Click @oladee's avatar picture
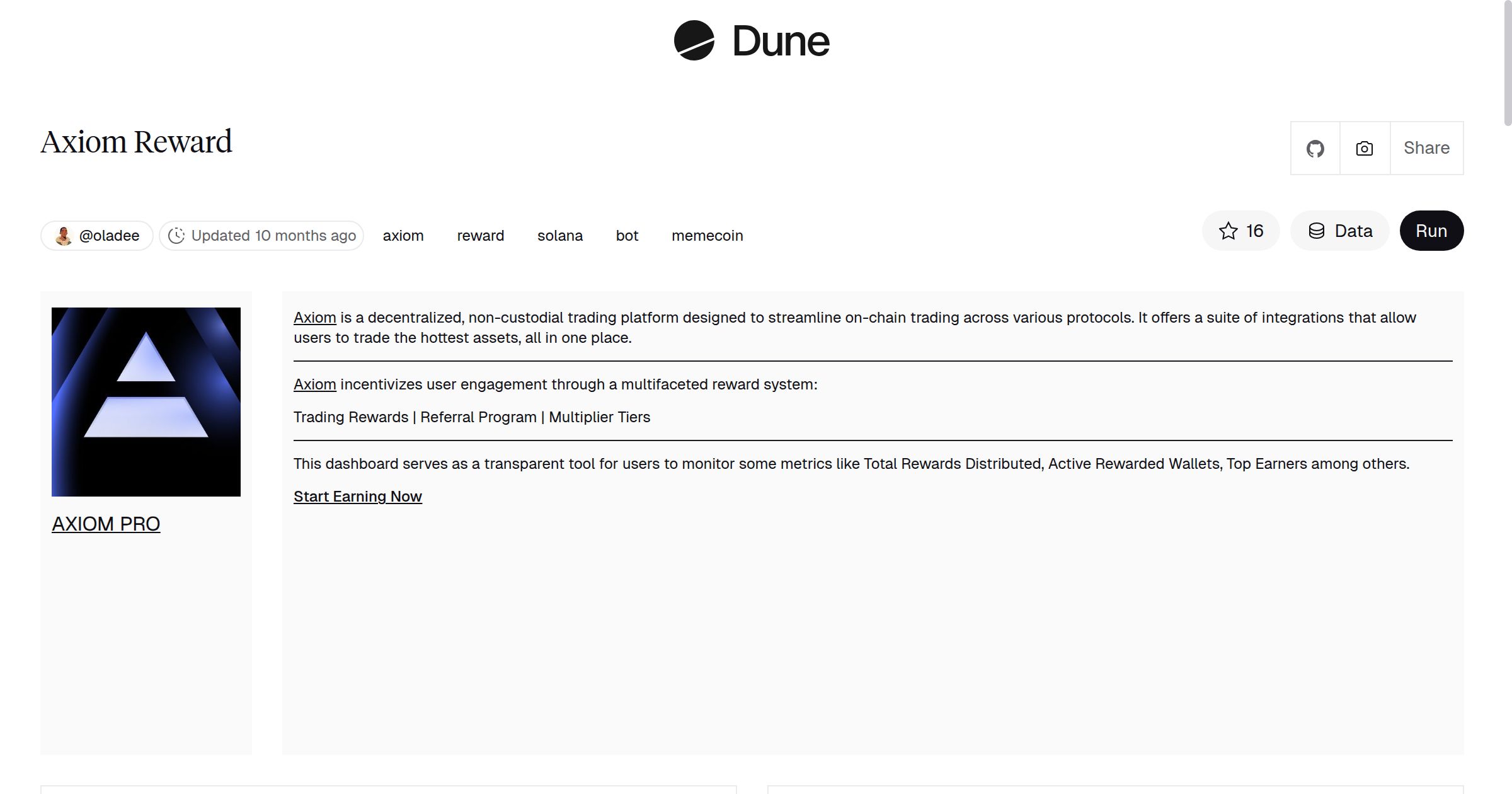This screenshot has height=794, width=1512. point(63,235)
